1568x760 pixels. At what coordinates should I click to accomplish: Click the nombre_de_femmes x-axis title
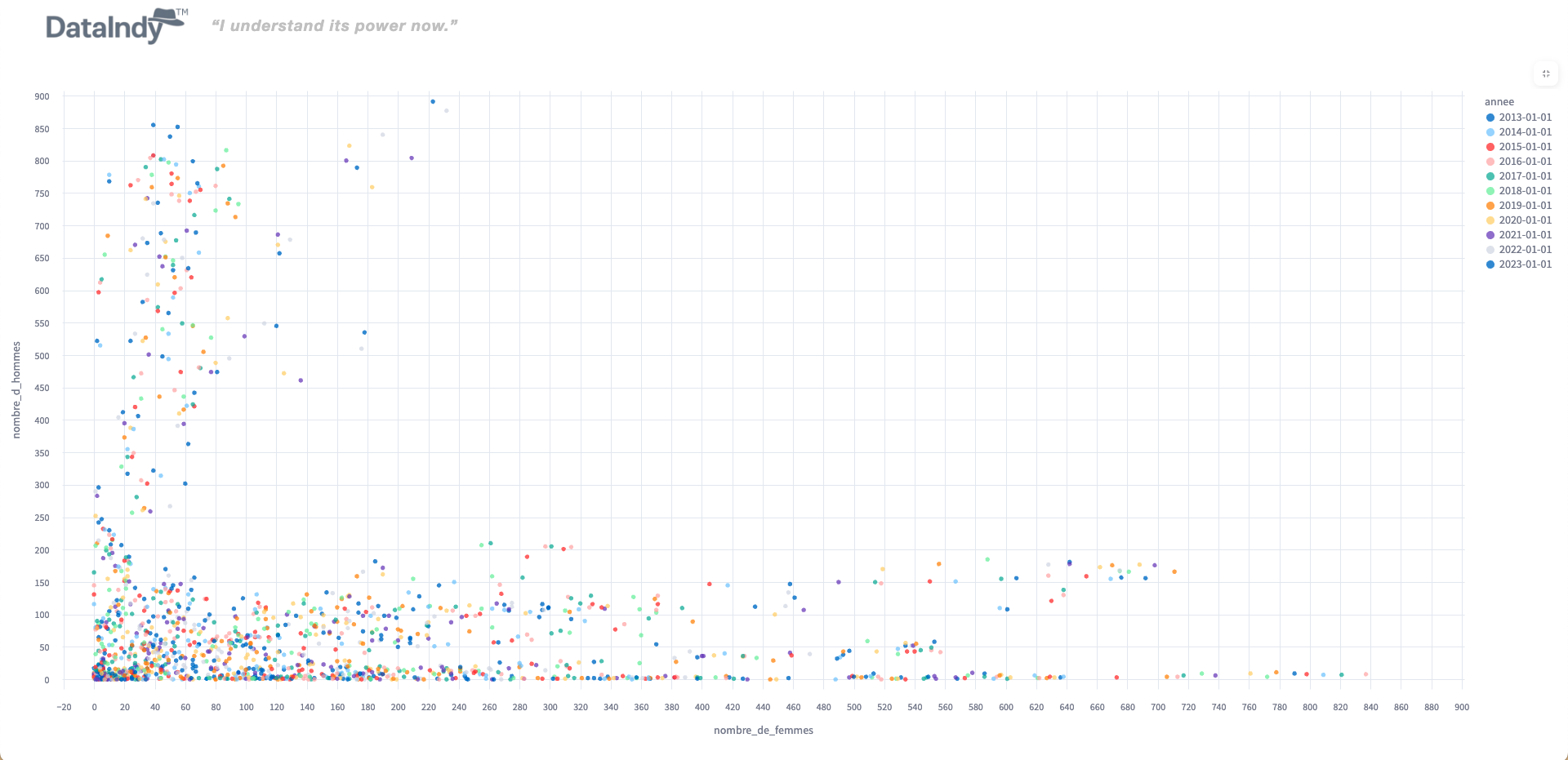pyautogui.click(x=763, y=731)
